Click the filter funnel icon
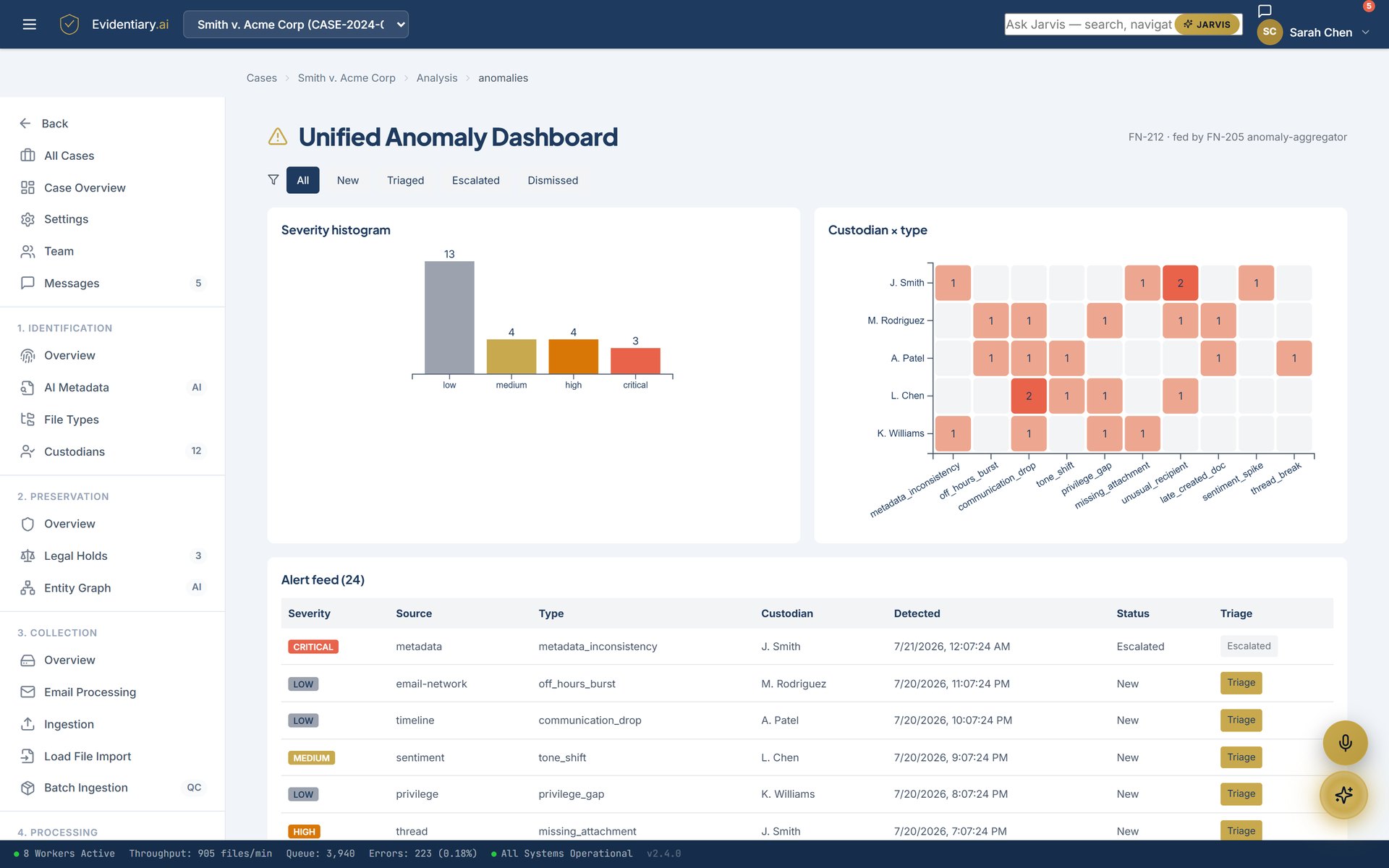Screen dimensions: 1389x868 pos(273,180)
